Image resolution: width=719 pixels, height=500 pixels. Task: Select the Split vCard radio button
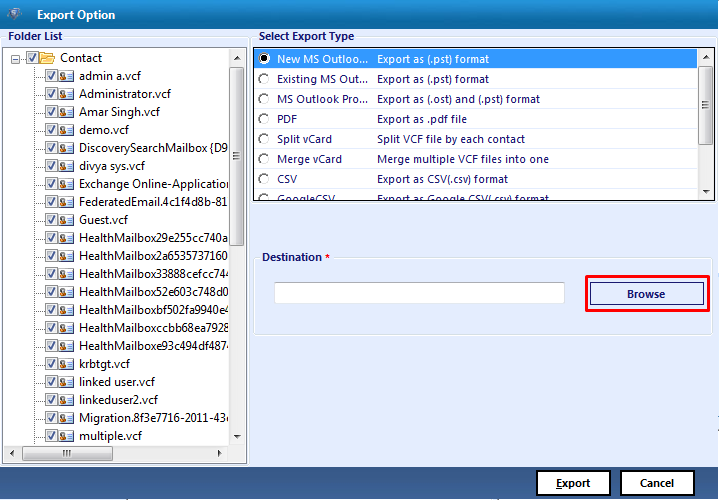click(264, 139)
